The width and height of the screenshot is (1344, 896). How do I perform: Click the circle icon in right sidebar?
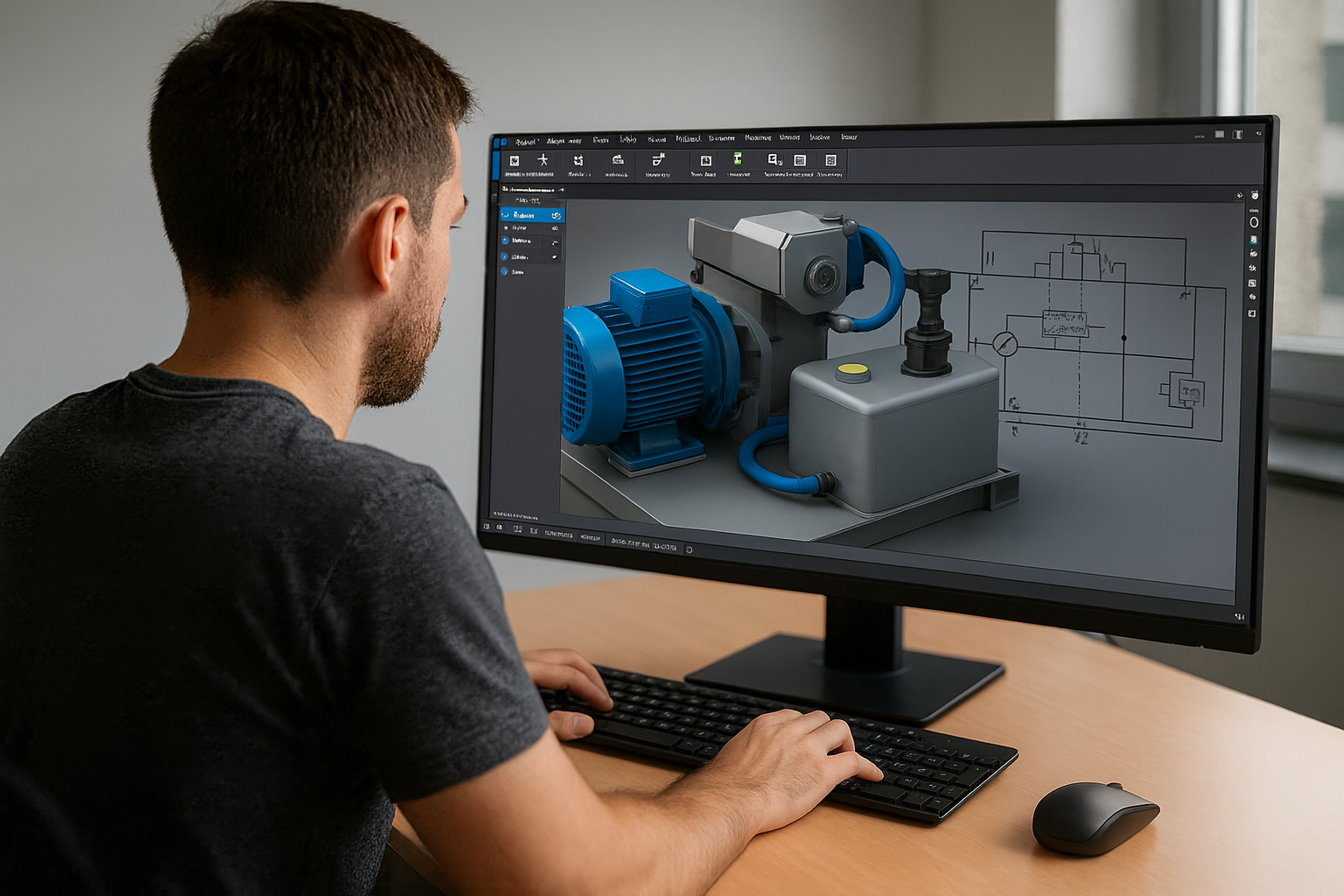(x=1253, y=222)
